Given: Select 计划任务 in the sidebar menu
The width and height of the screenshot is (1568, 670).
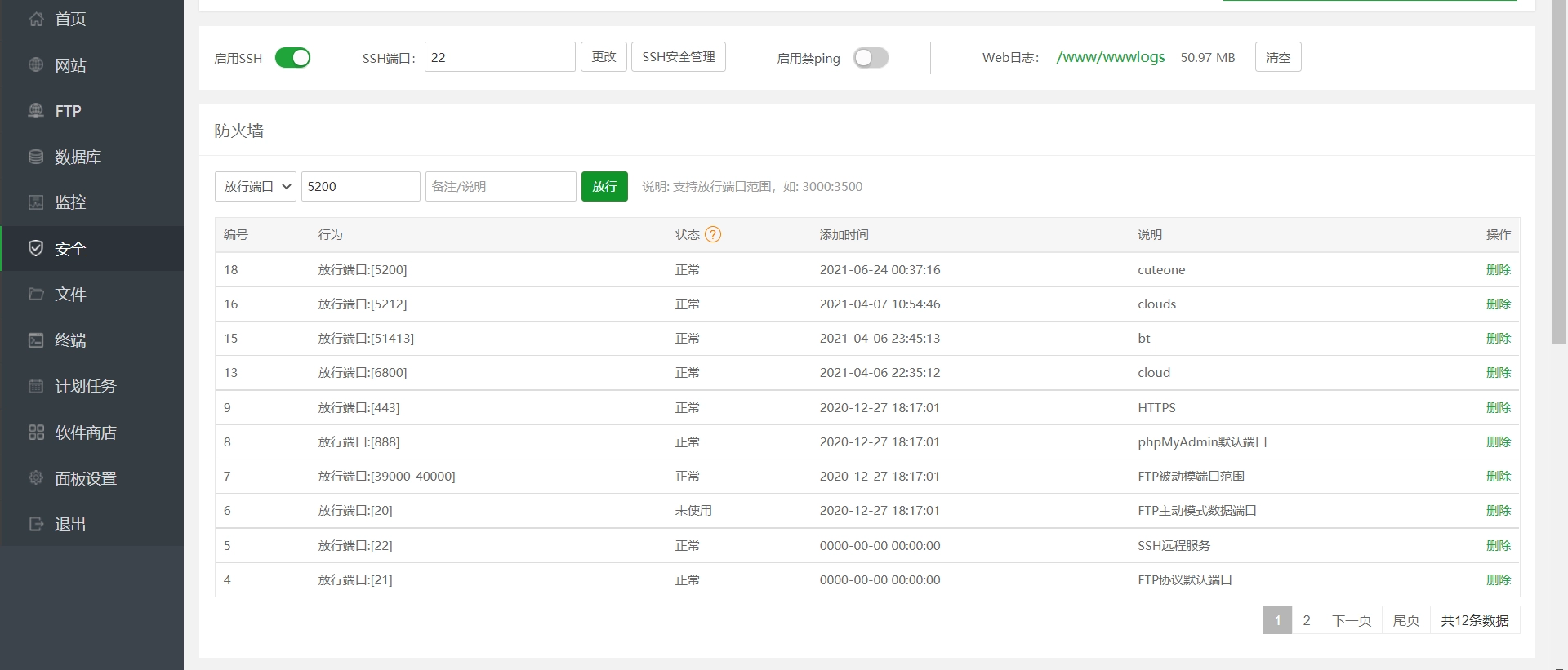Looking at the screenshot, I should click(x=86, y=386).
